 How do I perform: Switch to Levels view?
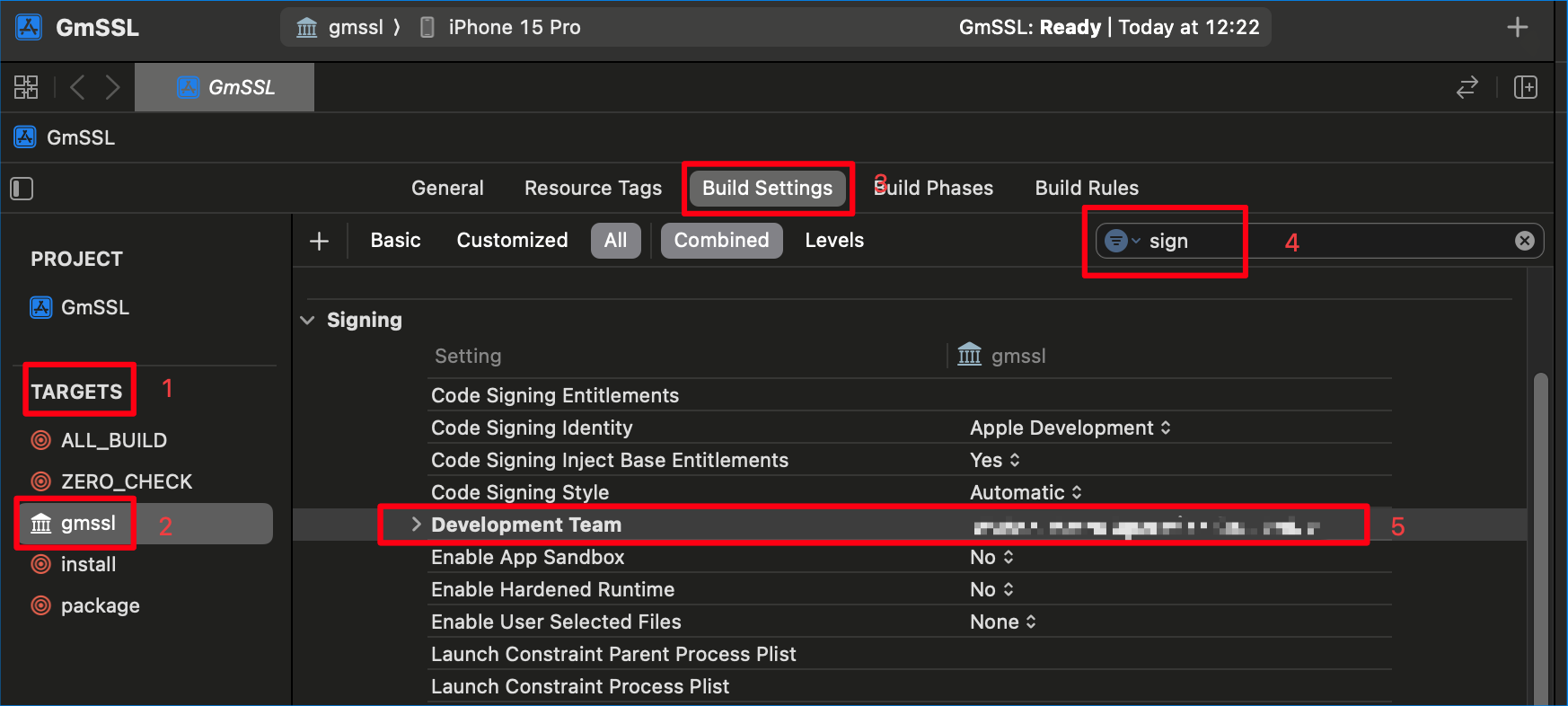834,241
